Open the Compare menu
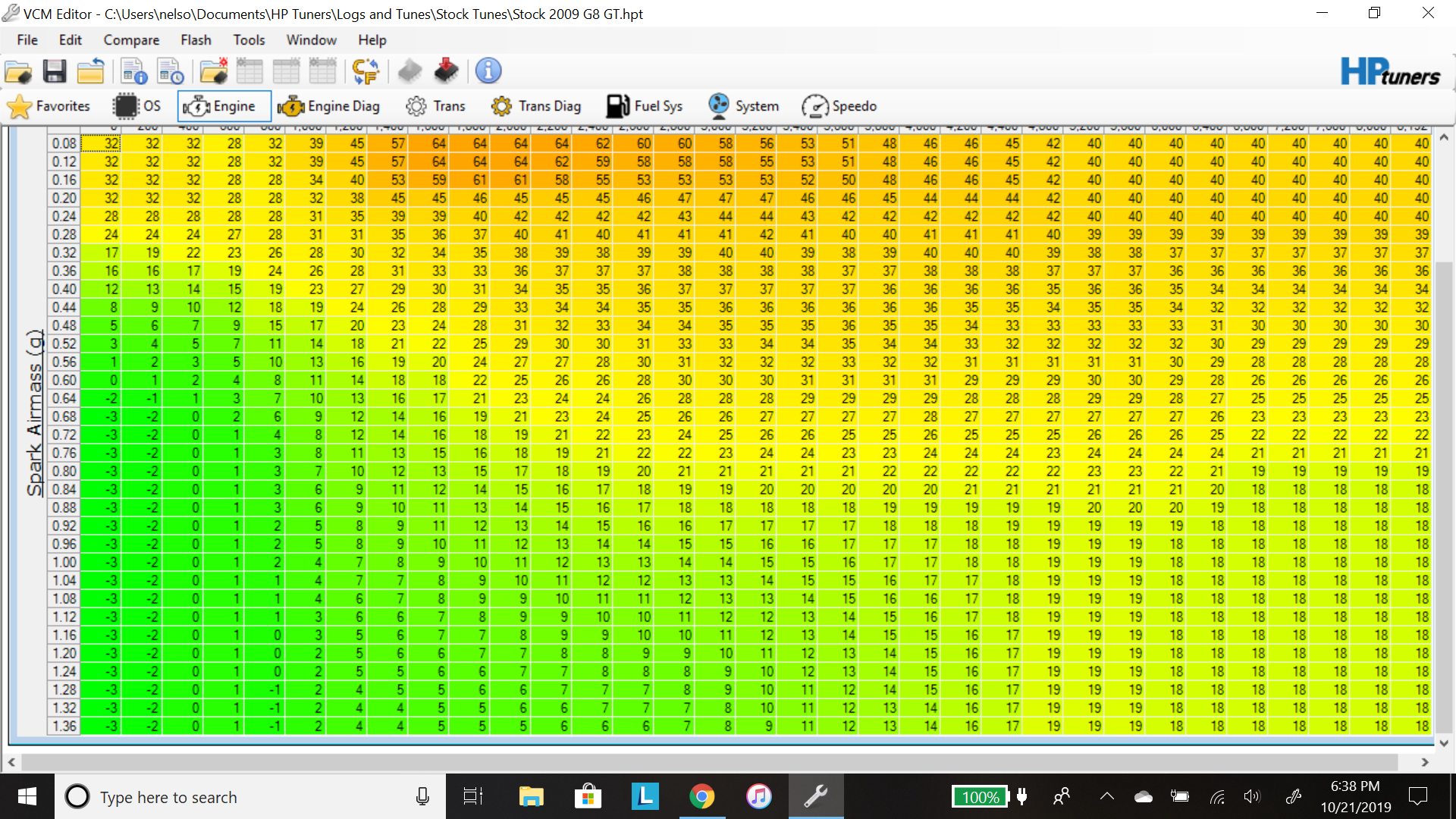 (x=130, y=39)
